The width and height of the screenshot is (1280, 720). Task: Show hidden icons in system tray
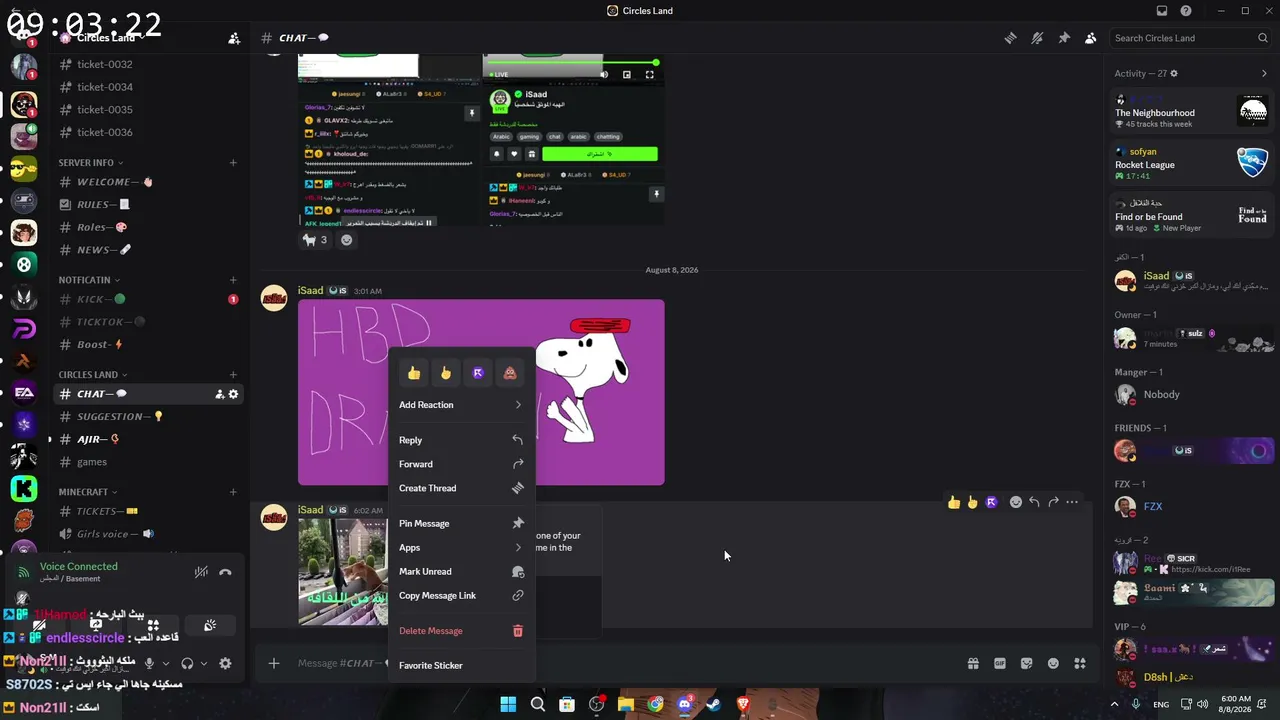pyautogui.click(x=1114, y=704)
